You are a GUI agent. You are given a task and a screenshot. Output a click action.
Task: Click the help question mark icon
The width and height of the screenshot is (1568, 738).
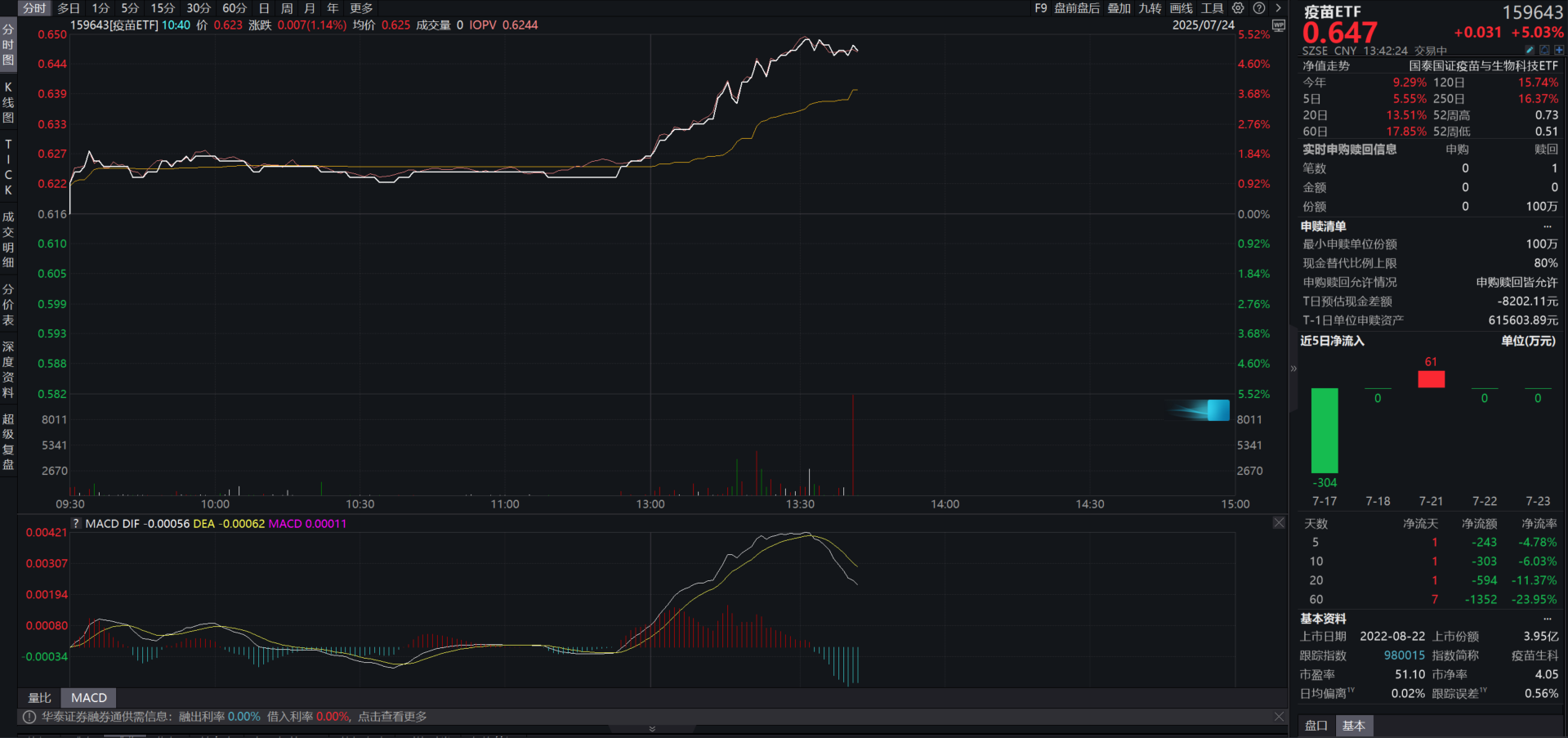[x=1259, y=8]
